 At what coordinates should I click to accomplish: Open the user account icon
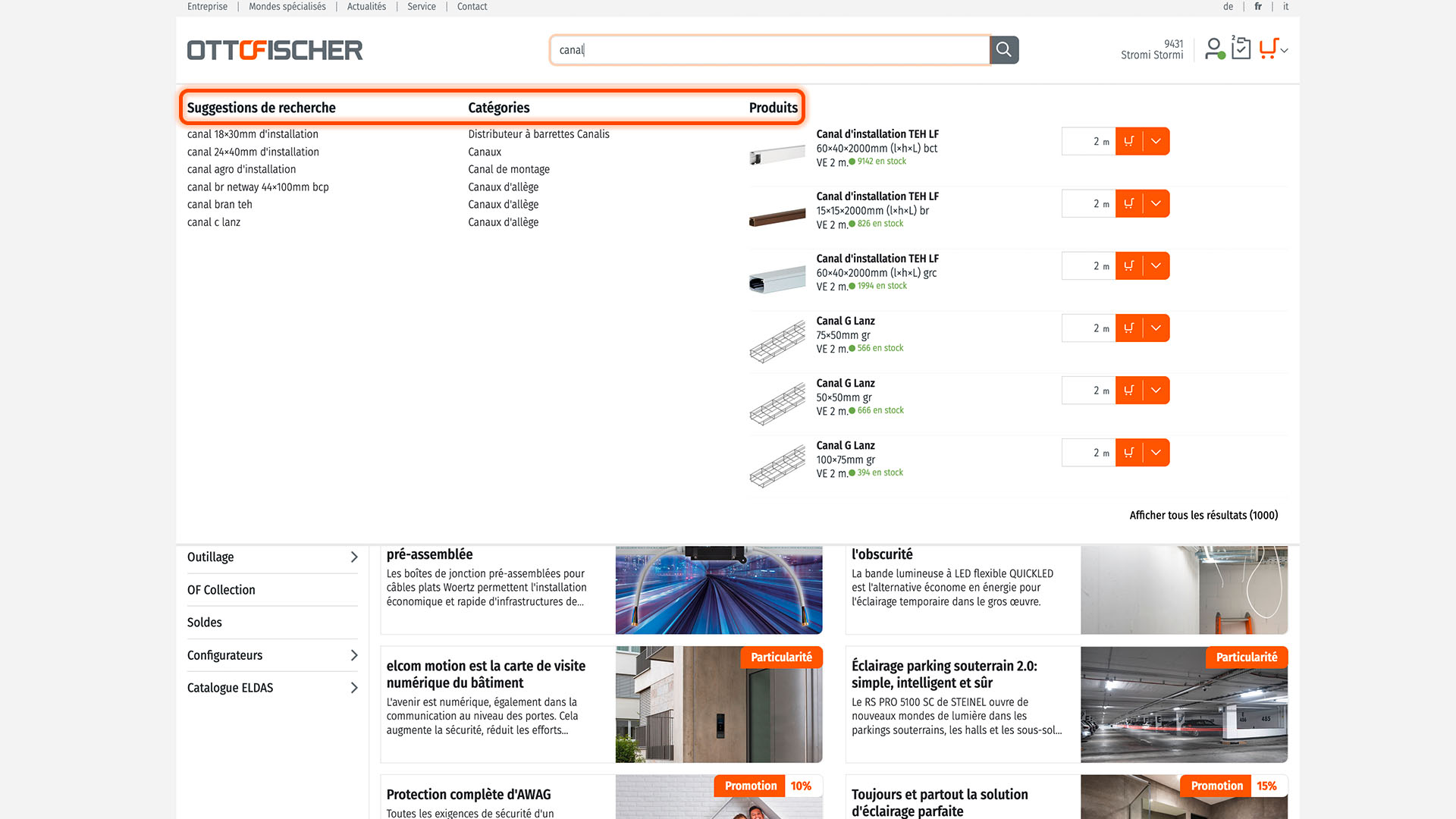point(1214,49)
